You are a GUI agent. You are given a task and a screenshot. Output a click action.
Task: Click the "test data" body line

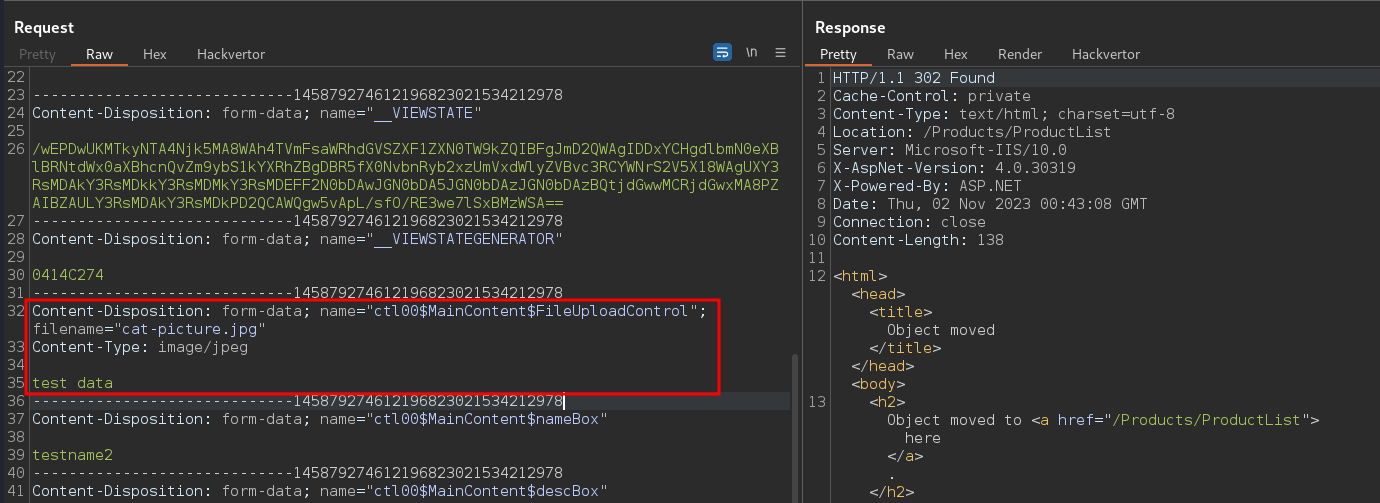click(x=73, y=383)
